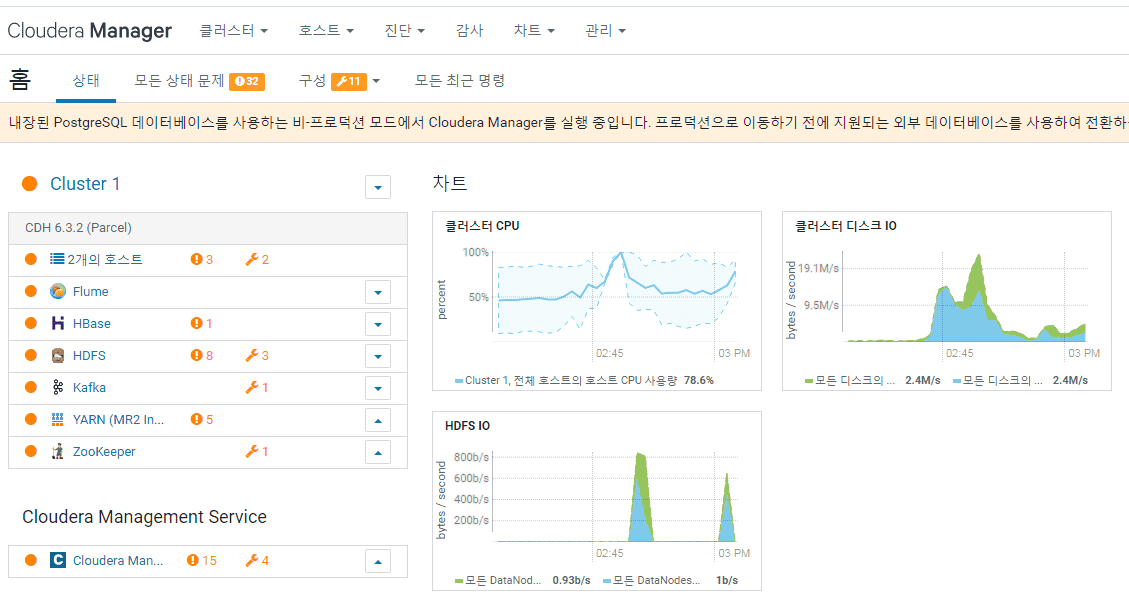Click the HDFS configuration wrench icon
Viewport: 1129px width, 596px height.
pyautogui.click(x=251, y=356)
